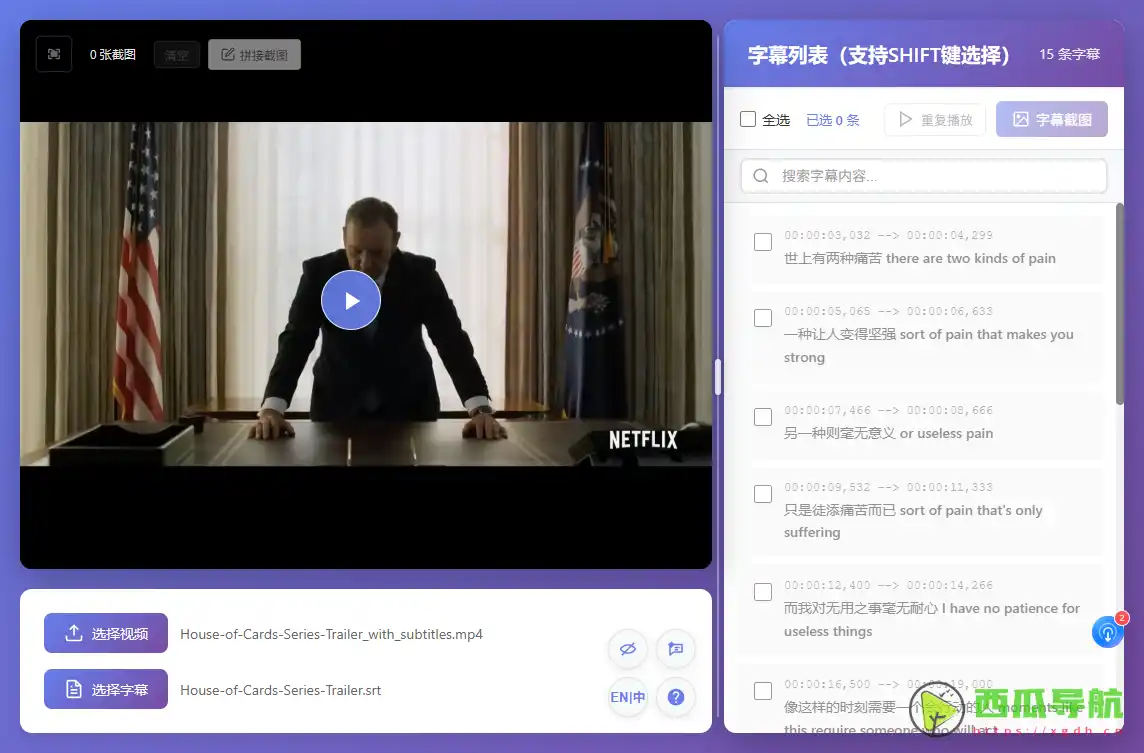Check the 全选 select-all checkbox
The image size is (1144, 753).
click(x=748, y=119)
